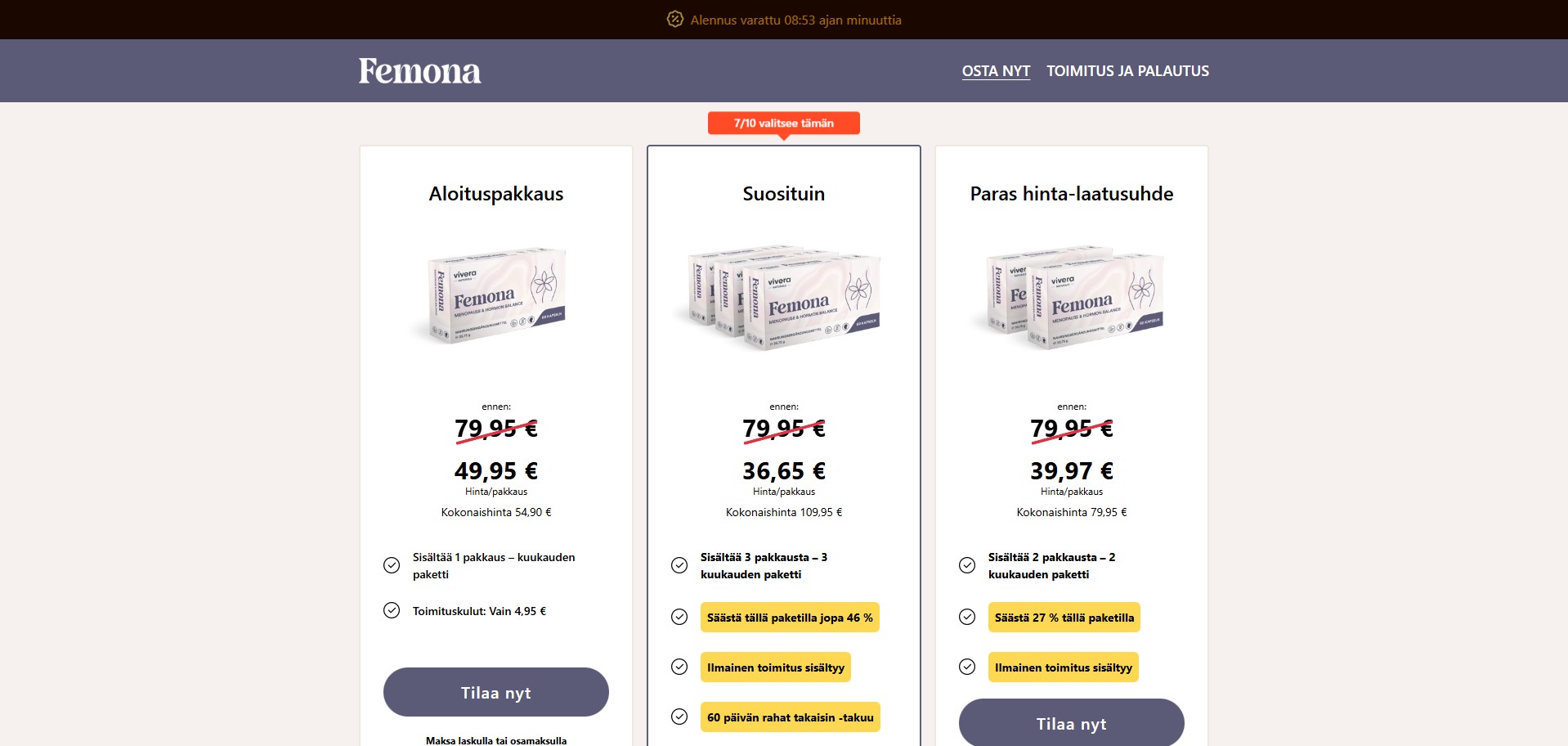1568x746 pixels.
Task: Click checkmark icon beside 'Sisältää 1 pakkaus'
Action: 392,565
